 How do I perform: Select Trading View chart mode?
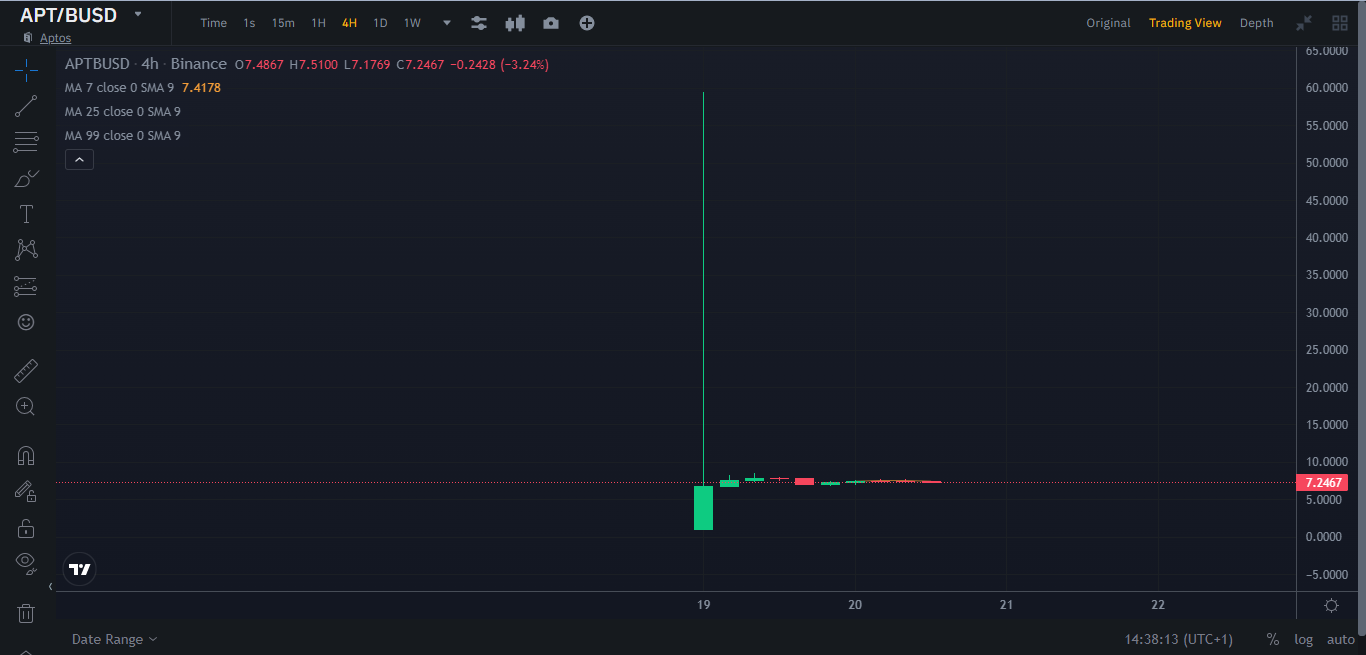tap(1185, 23)
